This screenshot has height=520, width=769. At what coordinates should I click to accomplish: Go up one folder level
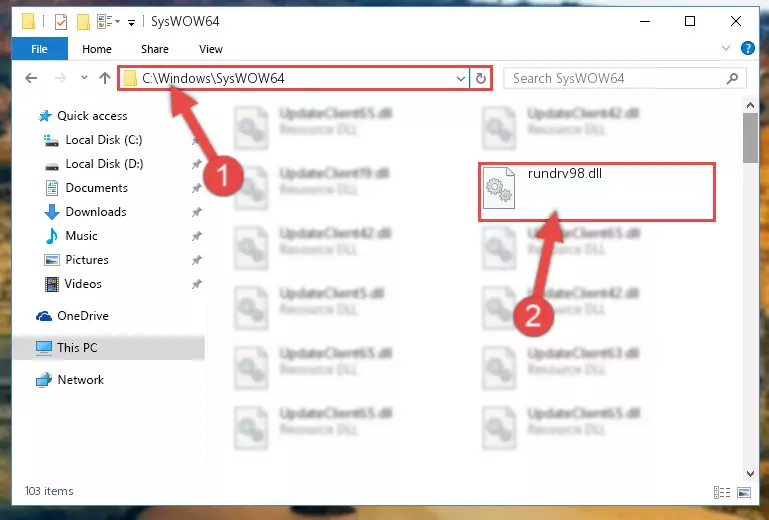point(104,78)
